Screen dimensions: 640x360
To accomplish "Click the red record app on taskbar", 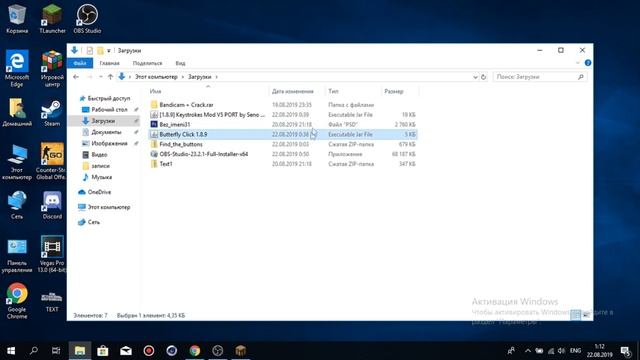I will click(149, 351).
